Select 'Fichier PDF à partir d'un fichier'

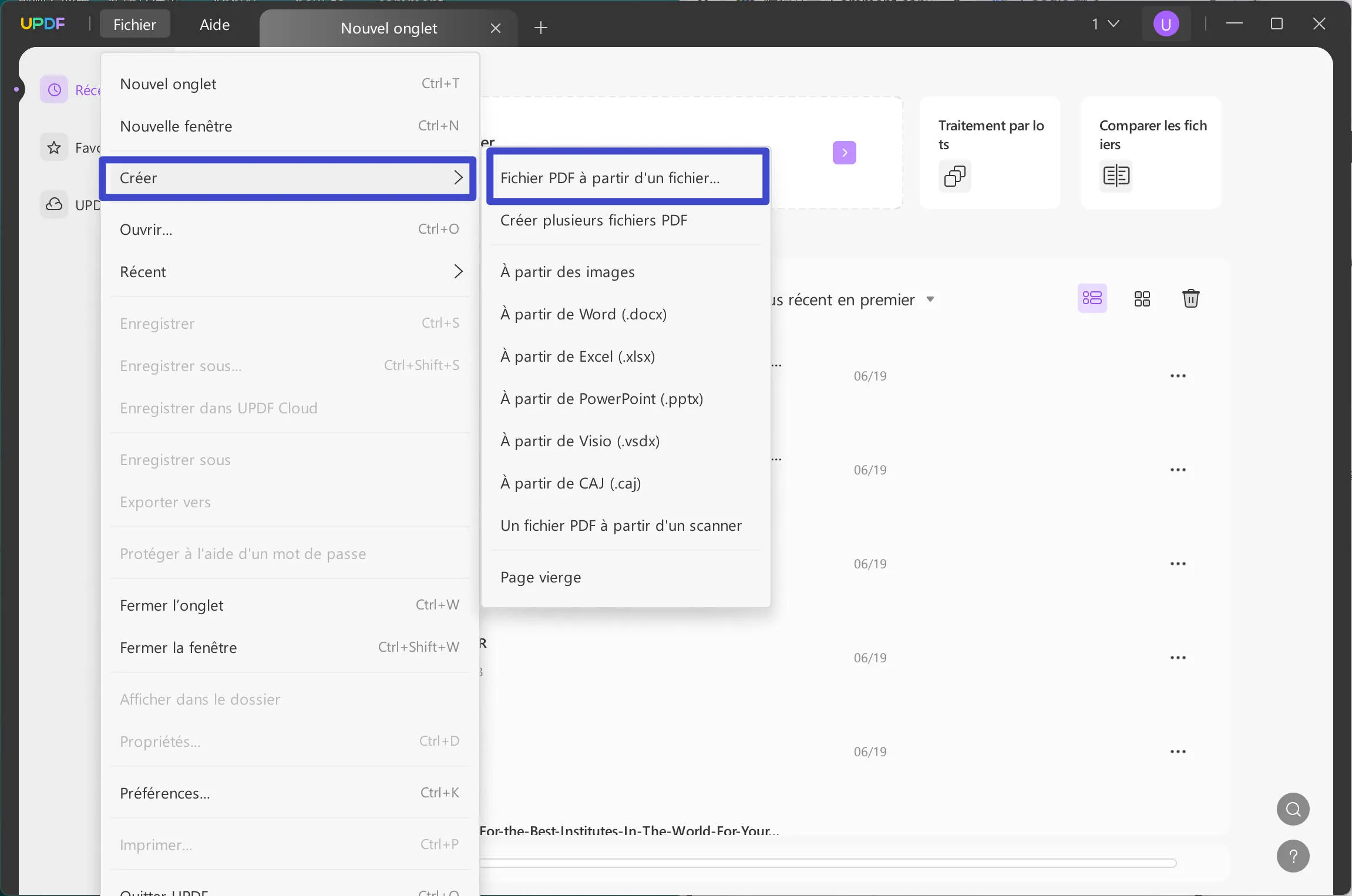(x=610, y=177)
